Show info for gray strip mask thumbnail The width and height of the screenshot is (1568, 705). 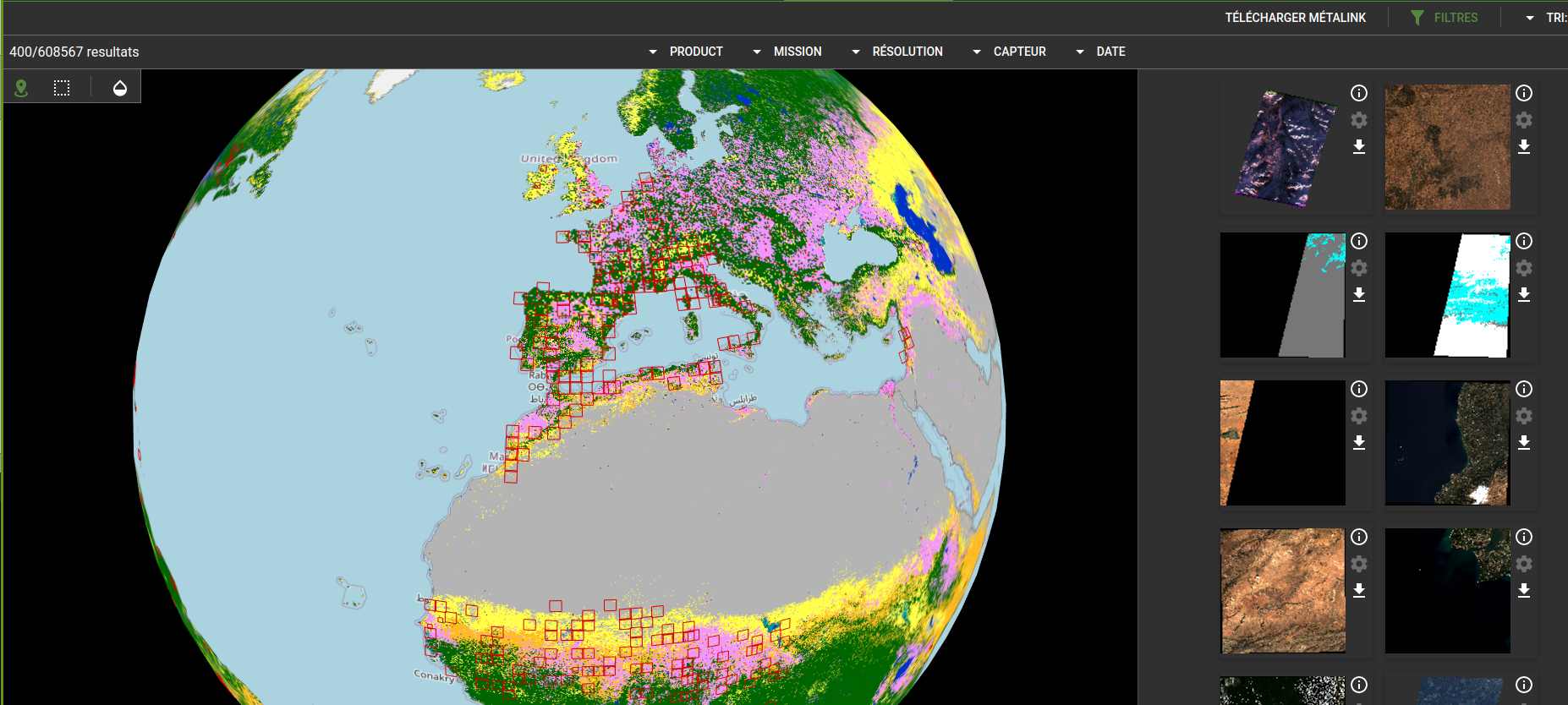pyautogui.click(x=1359, y=241)
